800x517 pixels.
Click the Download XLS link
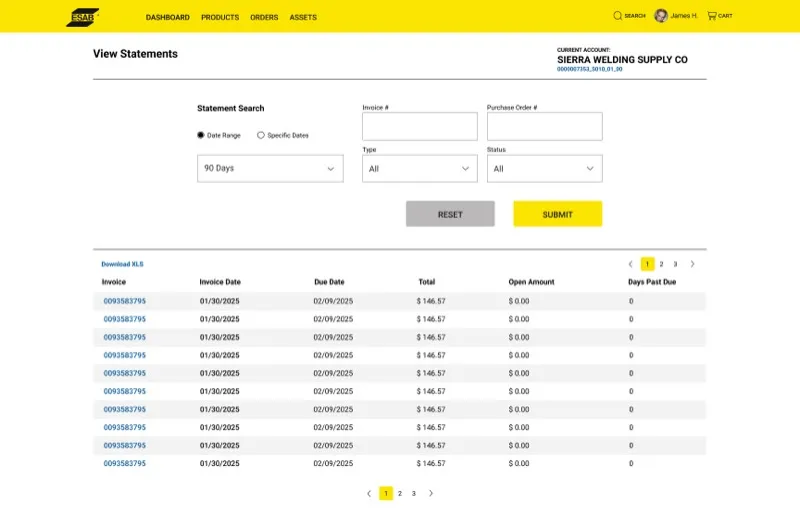[x=122, y=264]
